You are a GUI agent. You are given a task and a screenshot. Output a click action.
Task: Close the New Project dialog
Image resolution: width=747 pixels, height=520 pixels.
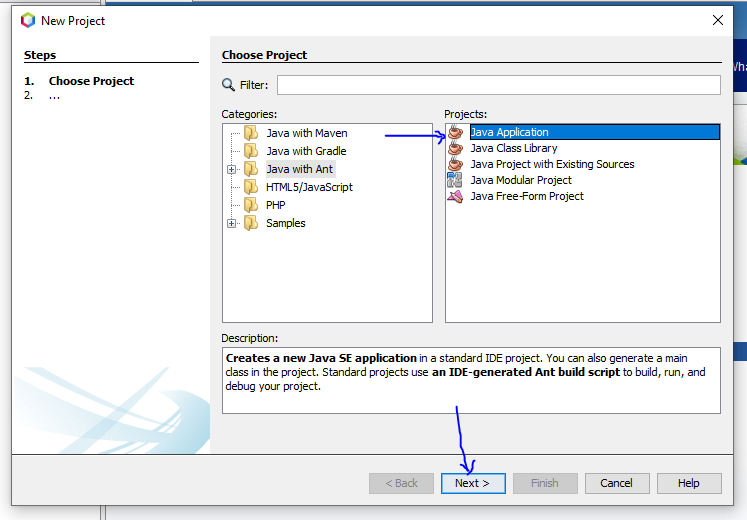tap(717, 20)
